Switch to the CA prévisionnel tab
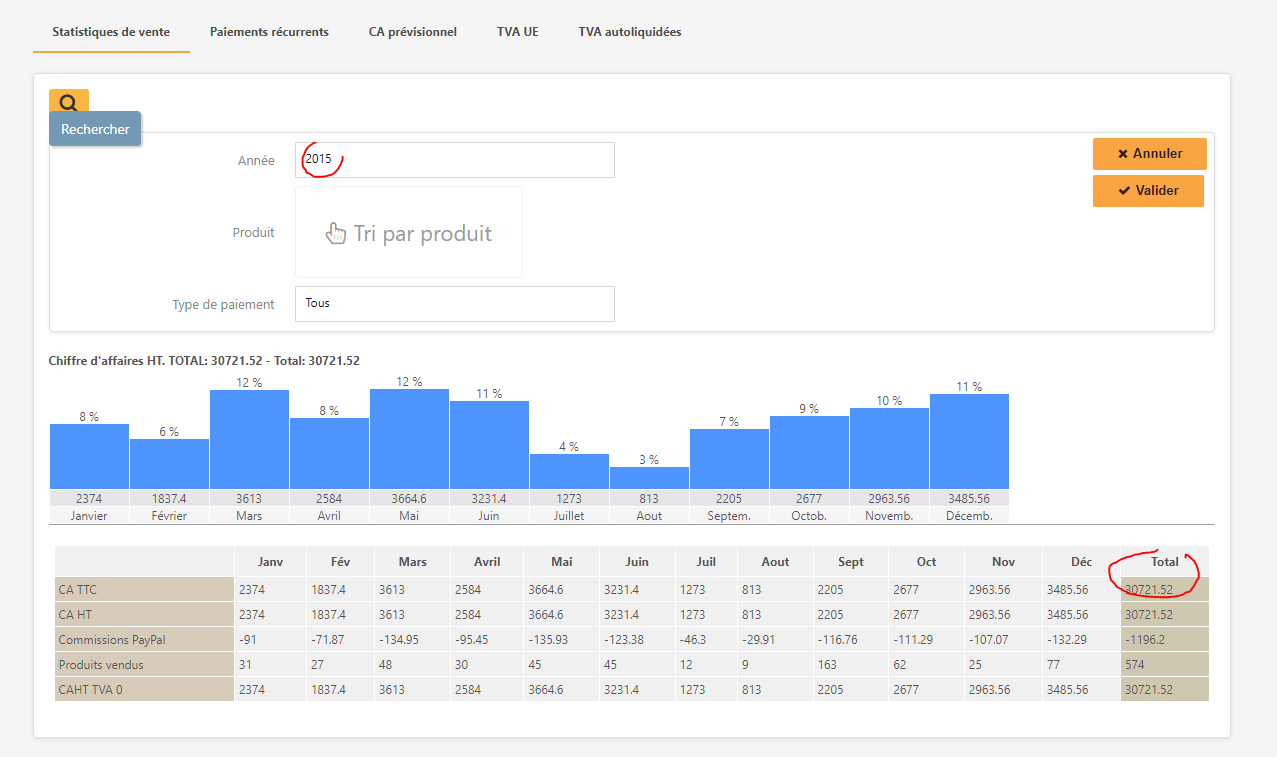This screenshot has height=757, width=1277. click(412, 32)
